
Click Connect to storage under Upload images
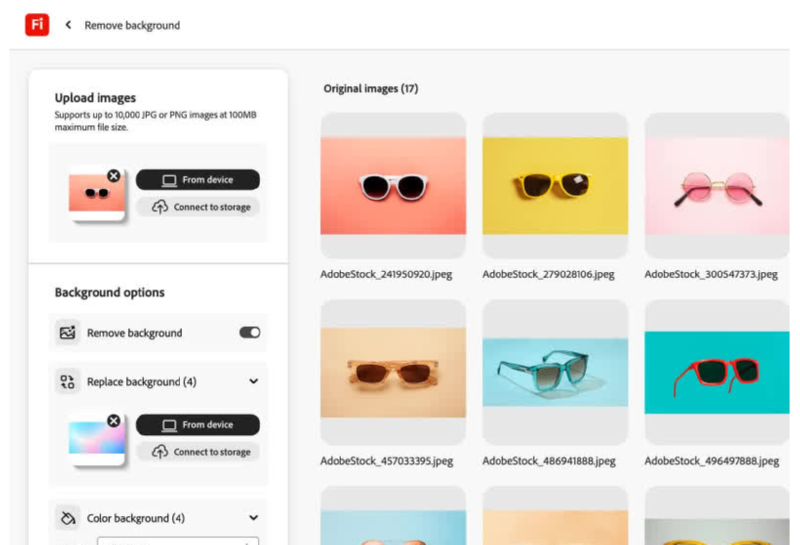[198, 207]
